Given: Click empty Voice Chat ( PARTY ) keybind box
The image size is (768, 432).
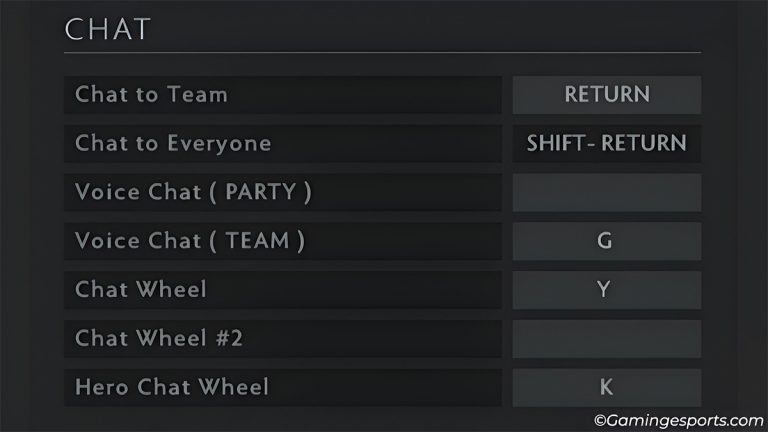Looking at the screenshot, I should point(607,192).
